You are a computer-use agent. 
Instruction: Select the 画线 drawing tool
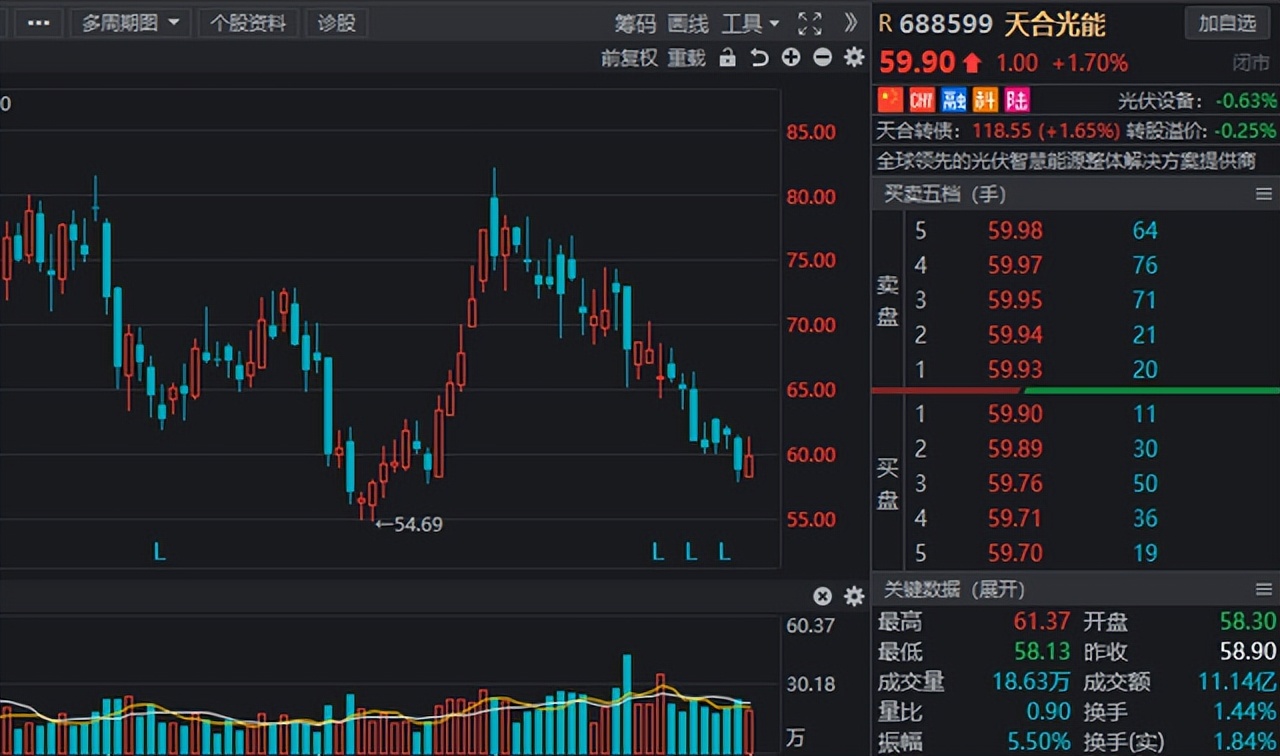[x=688, y=23]
